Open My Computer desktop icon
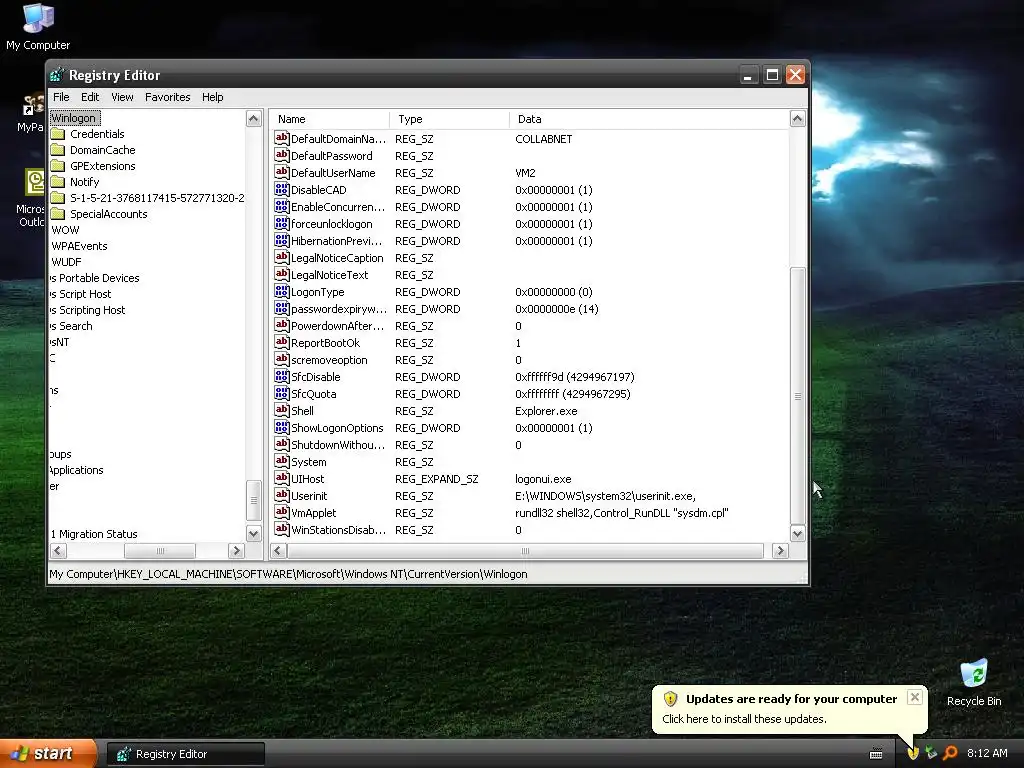The image size is (1024, 768). coord(38,27)
